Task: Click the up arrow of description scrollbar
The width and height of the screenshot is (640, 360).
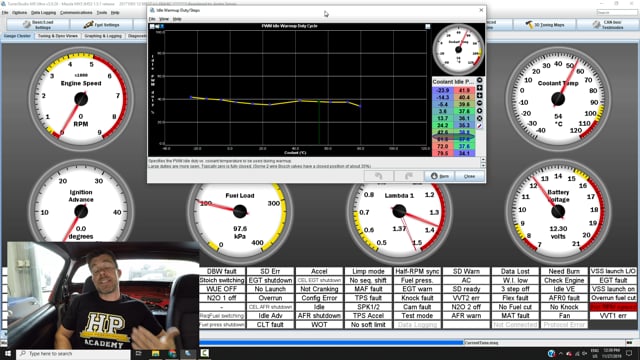Action: click(x=483, y=160)
